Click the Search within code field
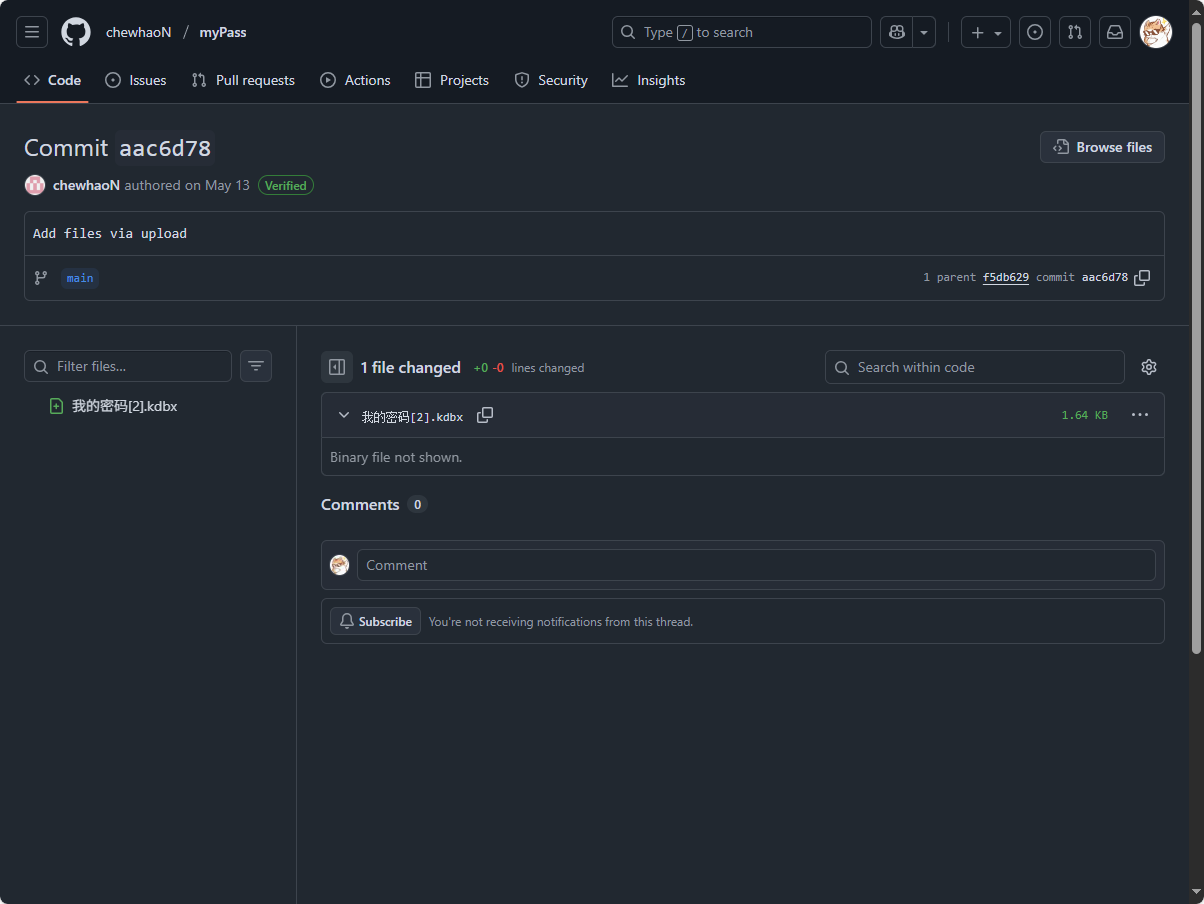Viewport: 1204px width, 904px height. coord(975,367)
